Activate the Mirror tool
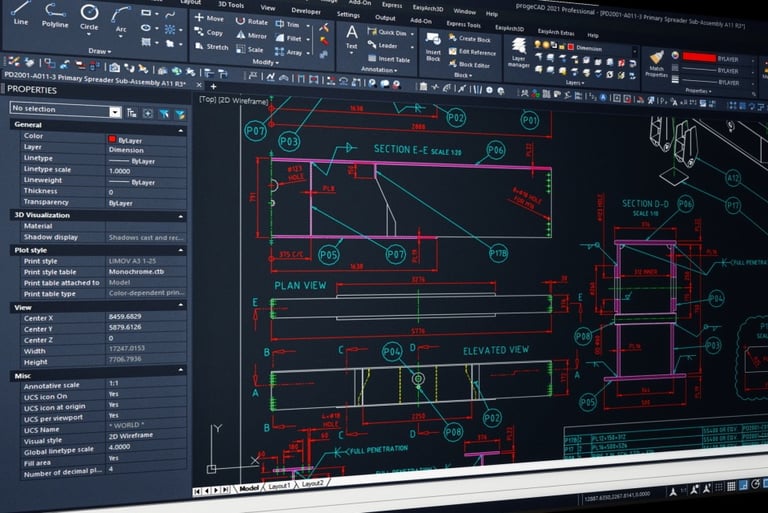 [251, 36]
